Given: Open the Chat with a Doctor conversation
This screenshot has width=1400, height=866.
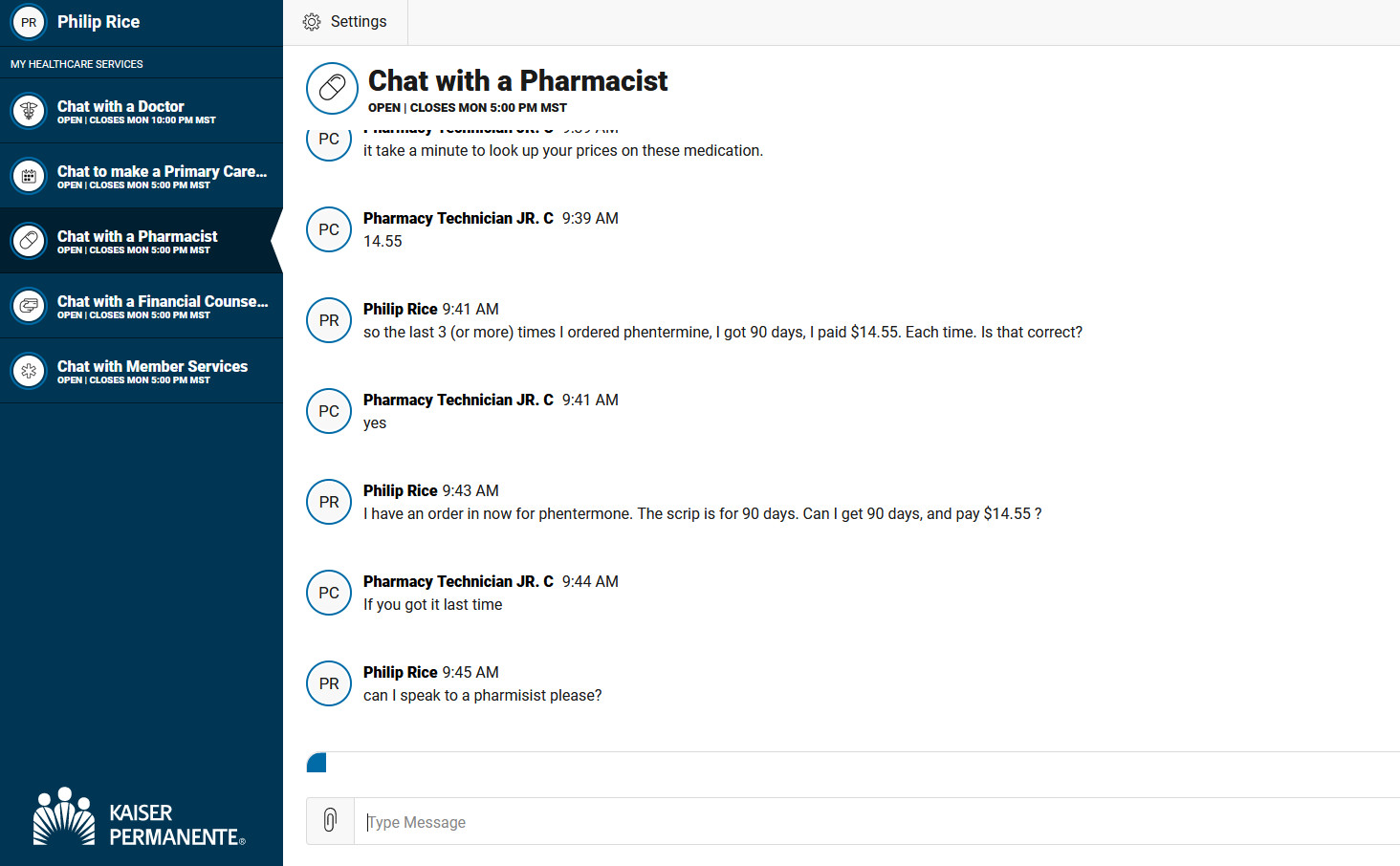Looking at the screenshot, I should click(x=142, y=111).
